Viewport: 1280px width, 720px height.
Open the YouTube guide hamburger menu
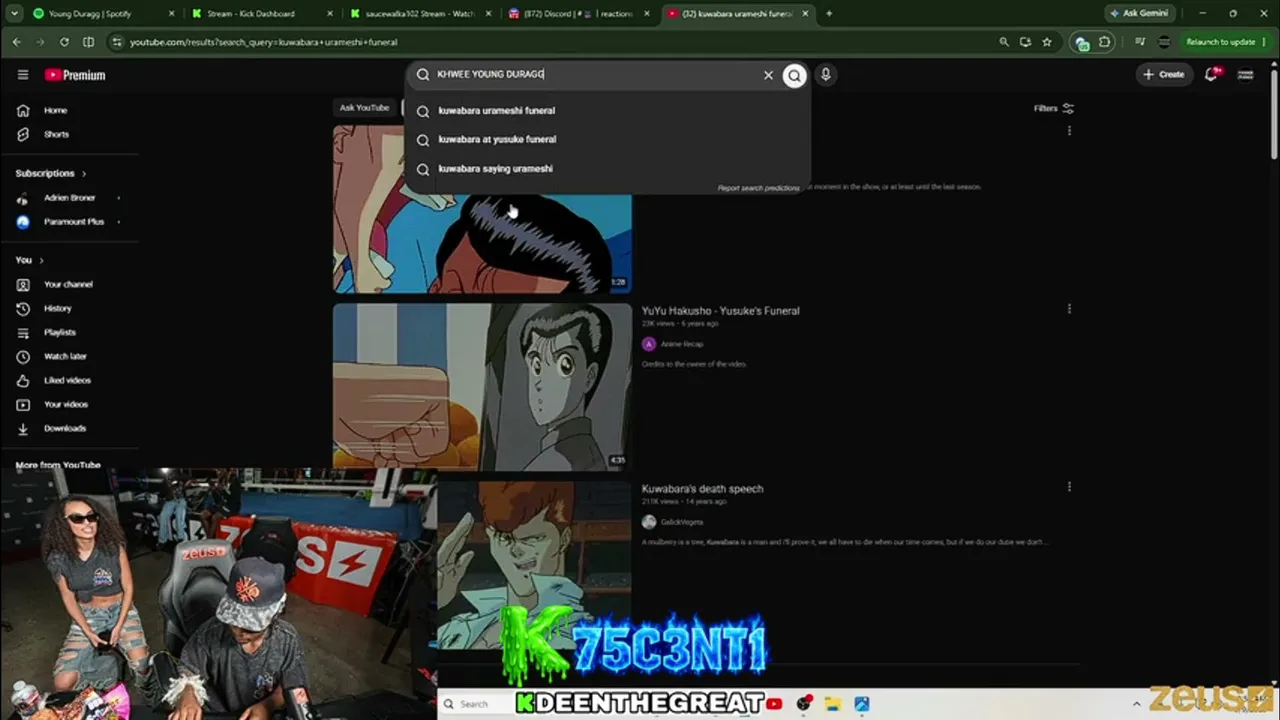(x=23, y=75)
